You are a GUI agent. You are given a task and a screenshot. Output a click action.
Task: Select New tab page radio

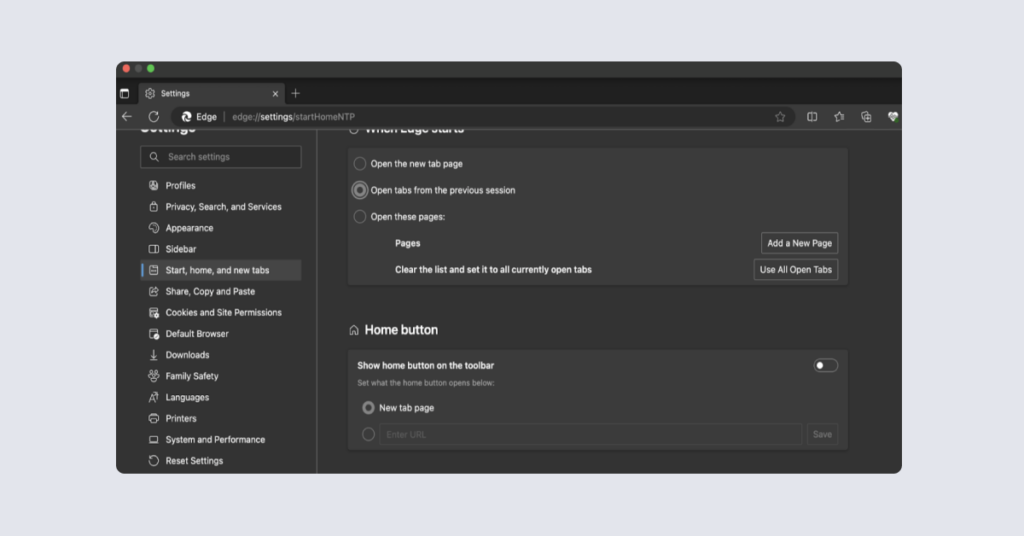click(x=368, y=407)
